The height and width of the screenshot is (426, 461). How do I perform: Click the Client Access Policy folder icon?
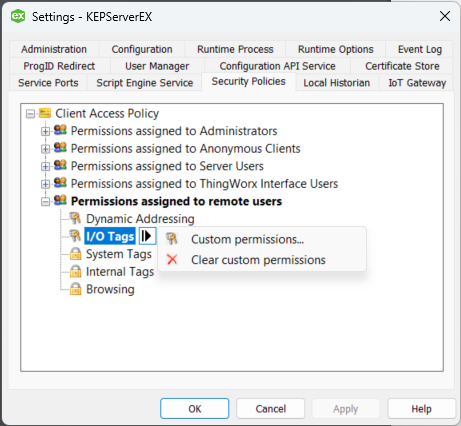coord(45,113)
